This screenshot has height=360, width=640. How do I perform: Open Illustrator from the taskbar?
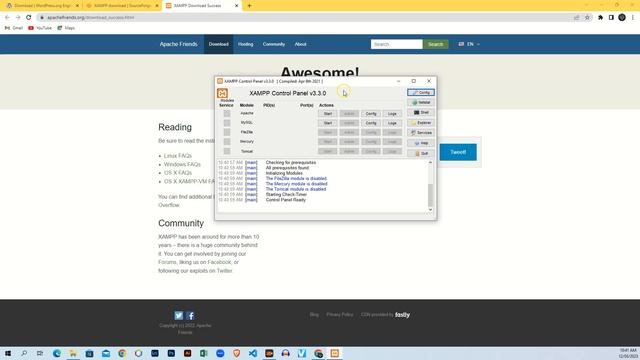click(x=187, y=353)
